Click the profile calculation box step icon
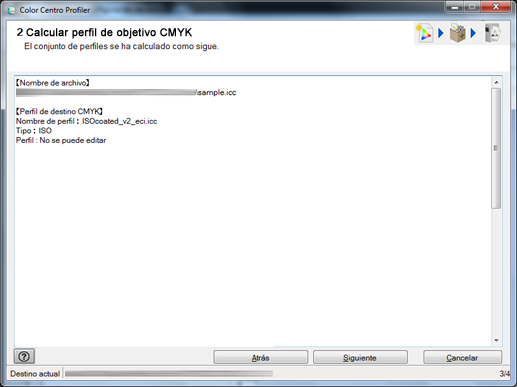Screen dimensions: 517x387 (457, 33)
